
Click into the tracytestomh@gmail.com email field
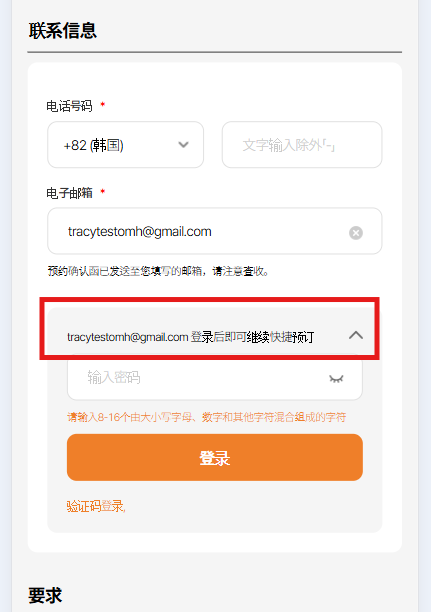[x=214, y=231]
